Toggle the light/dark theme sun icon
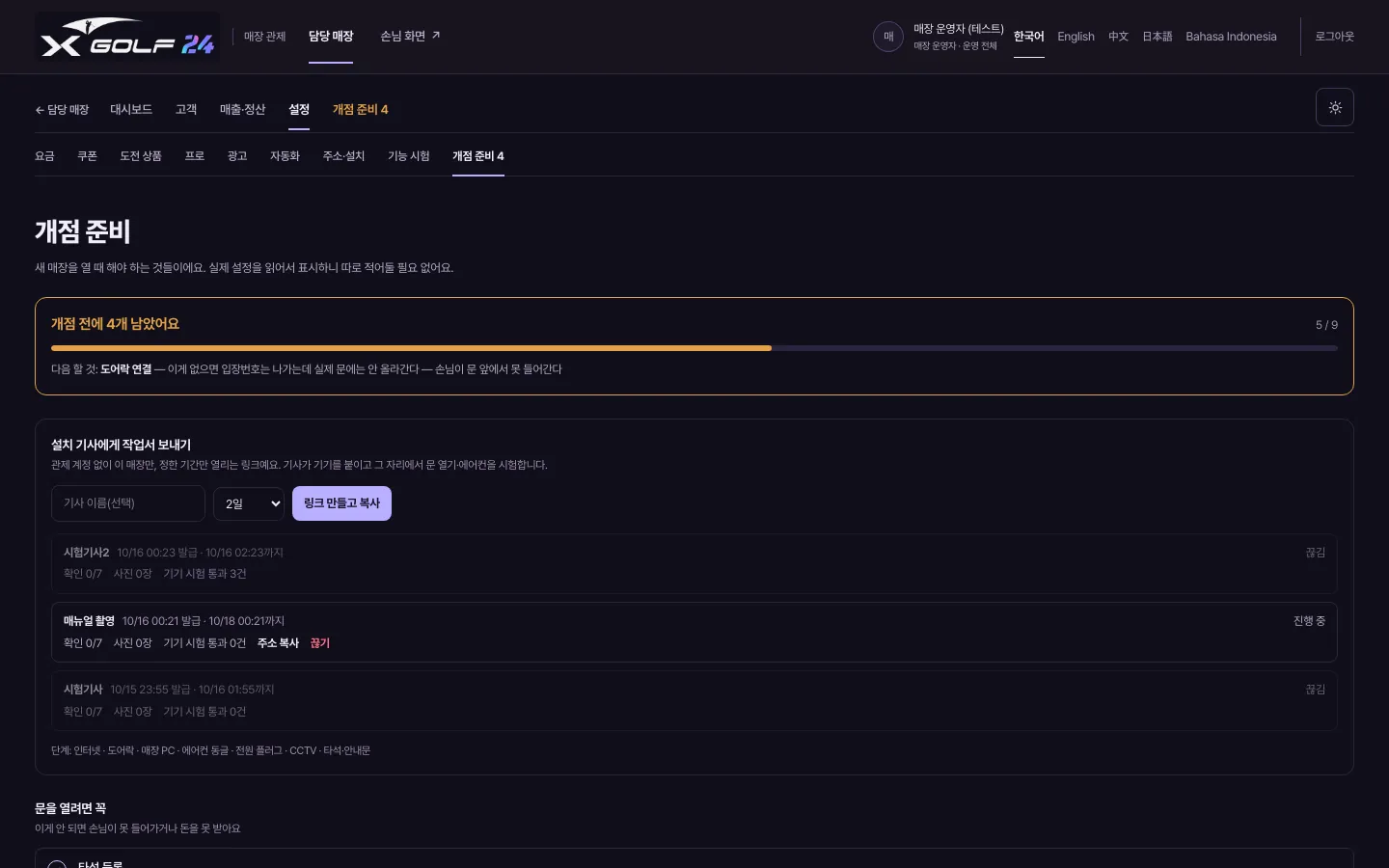The width and height of the screenshot is (1389, 868). pos(1335,107)
